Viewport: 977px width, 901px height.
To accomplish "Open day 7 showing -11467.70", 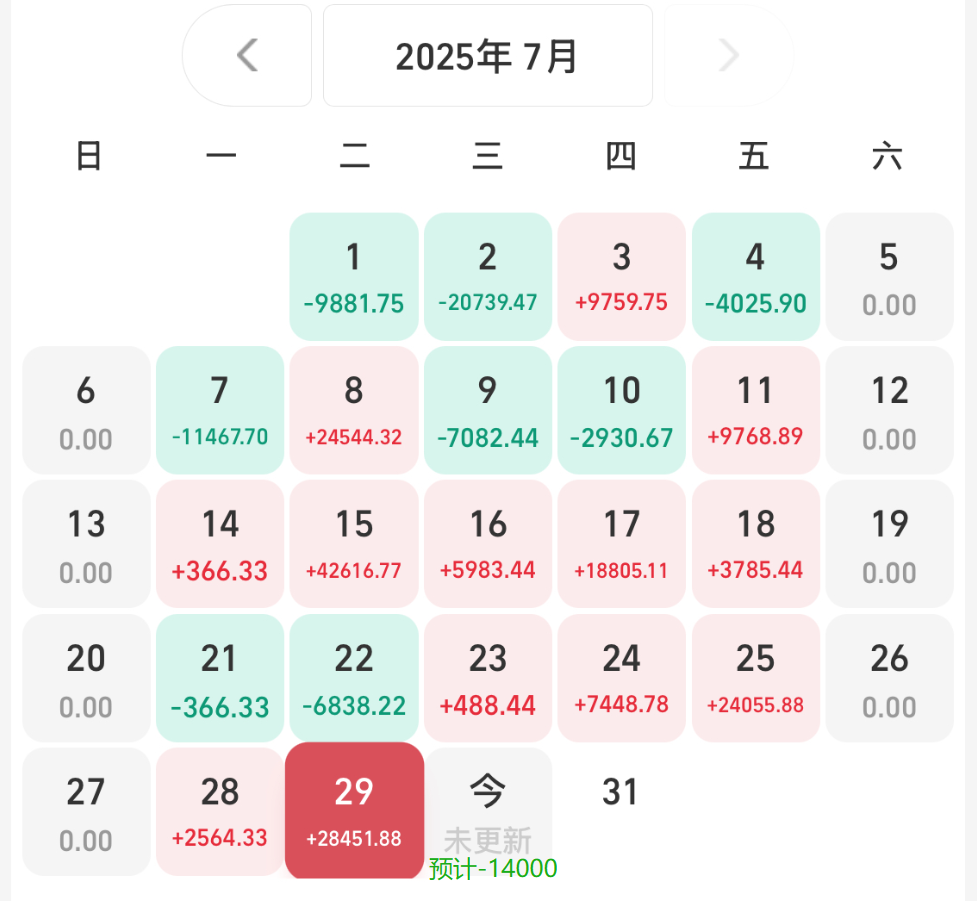I will (x=220, y=410).
